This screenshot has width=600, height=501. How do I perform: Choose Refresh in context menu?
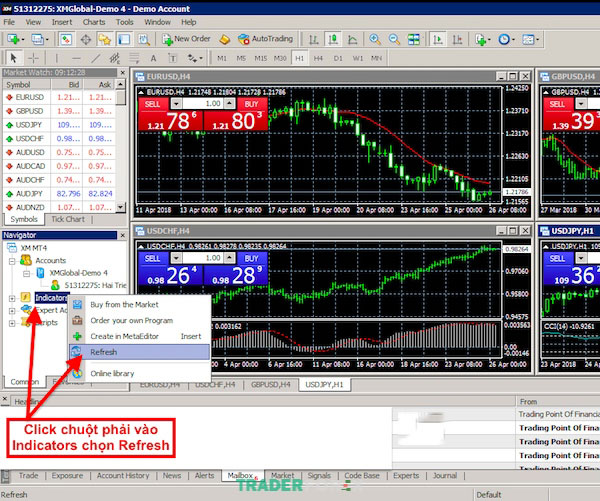click(x=140, y=352)
